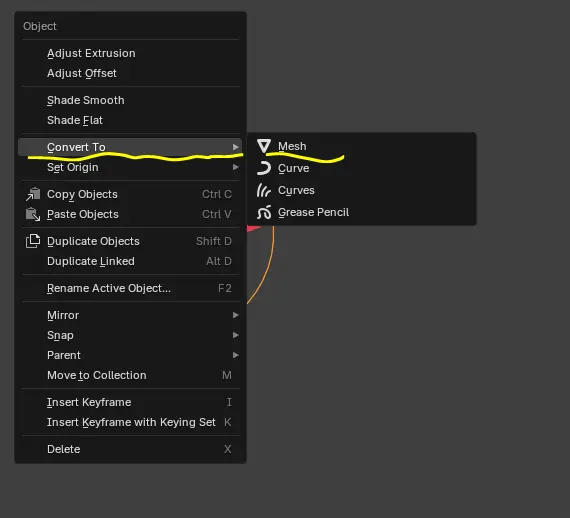Viewport: 570px width, 518px height.
Task: Expand the Set Origin submenu arrow
Action: pyautogui.click(x=236, y=167)
